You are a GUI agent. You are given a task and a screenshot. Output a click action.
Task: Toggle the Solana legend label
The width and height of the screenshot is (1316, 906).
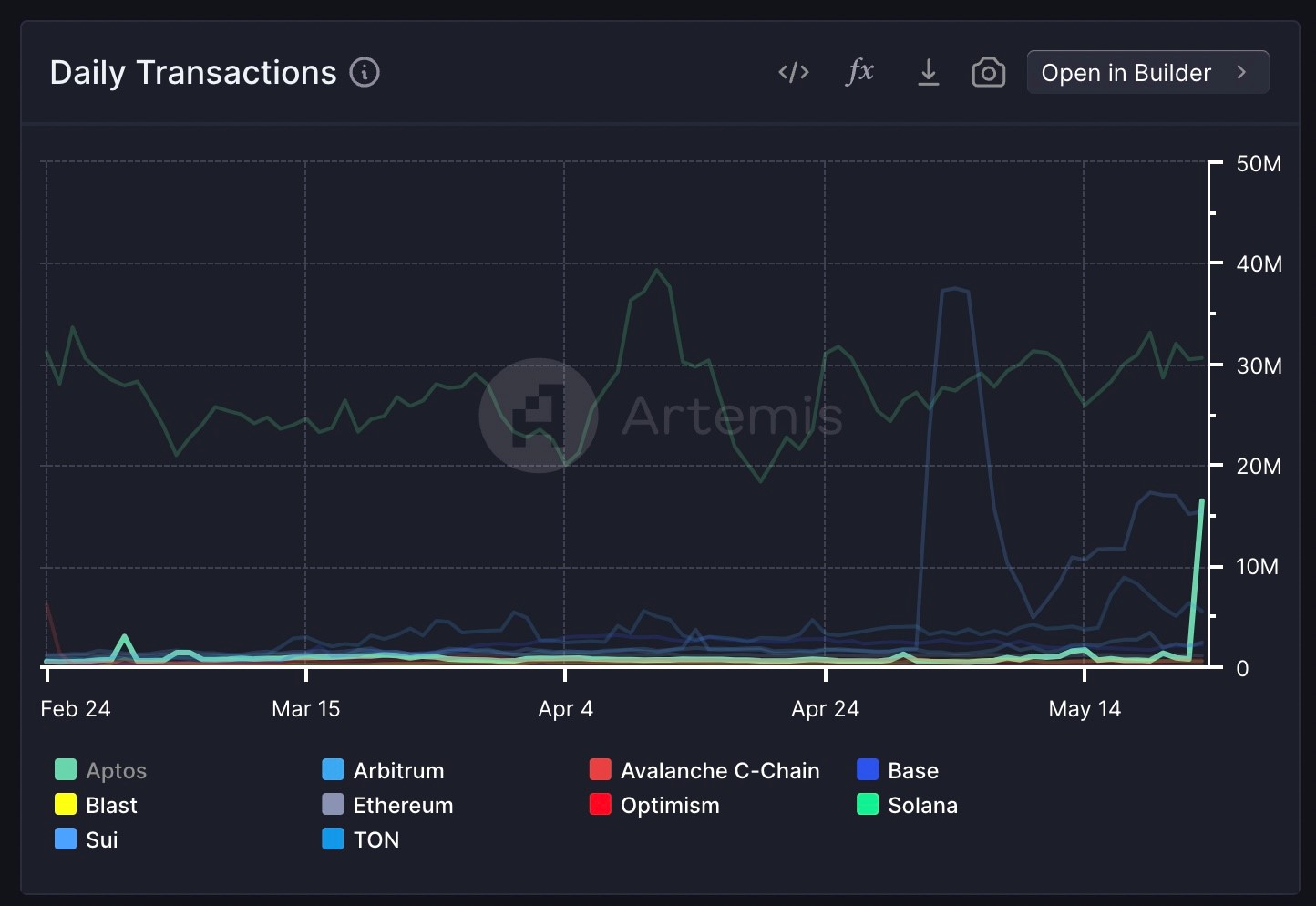[x=922, y=806]
